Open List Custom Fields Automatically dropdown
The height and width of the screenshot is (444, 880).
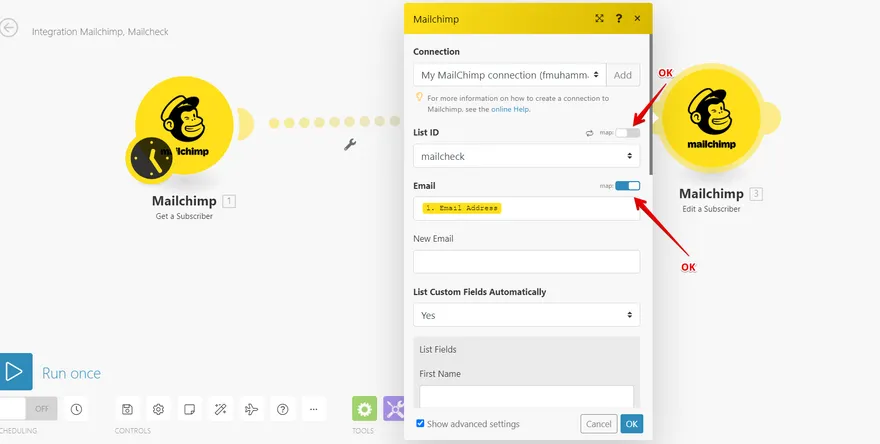point(526,315)
